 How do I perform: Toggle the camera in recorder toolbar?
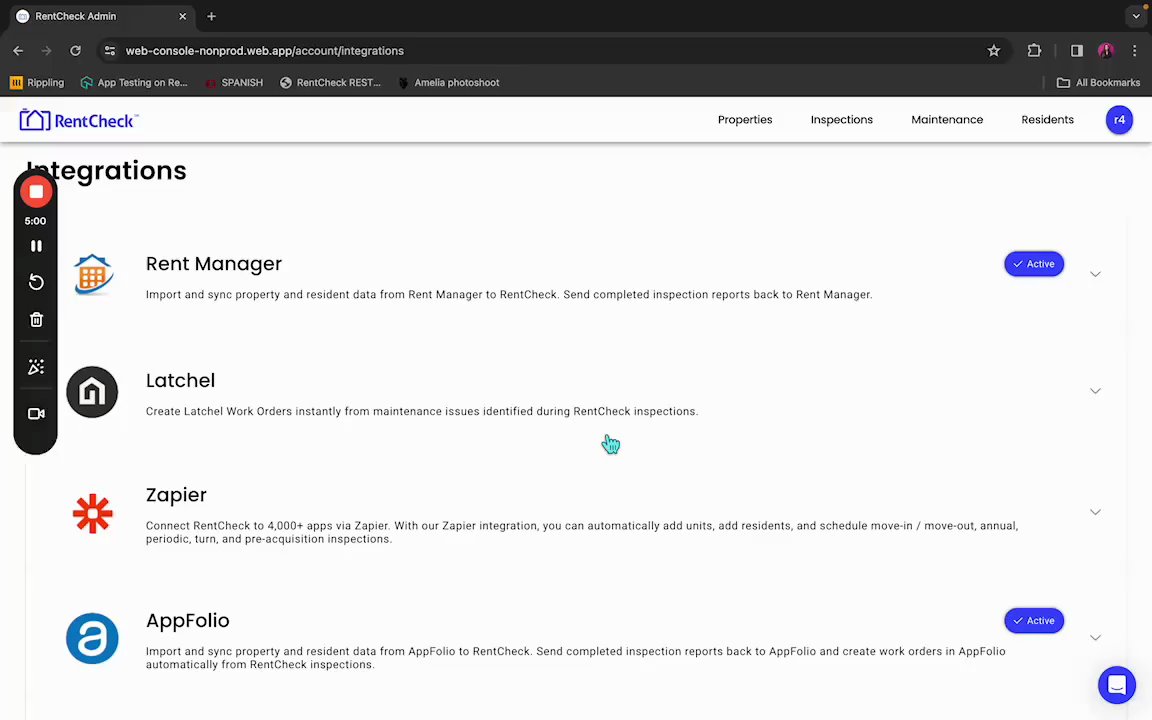tap(36, 414)
